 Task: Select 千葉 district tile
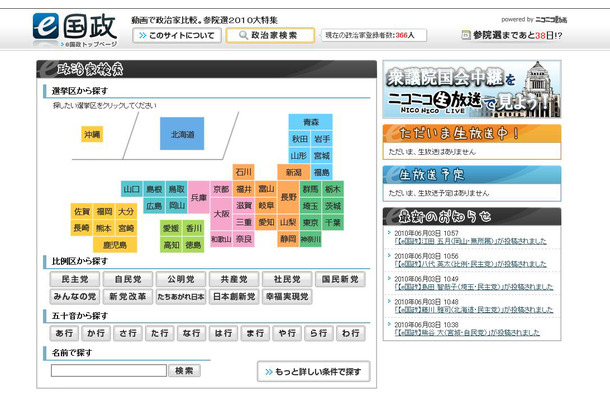click(333, 222)
